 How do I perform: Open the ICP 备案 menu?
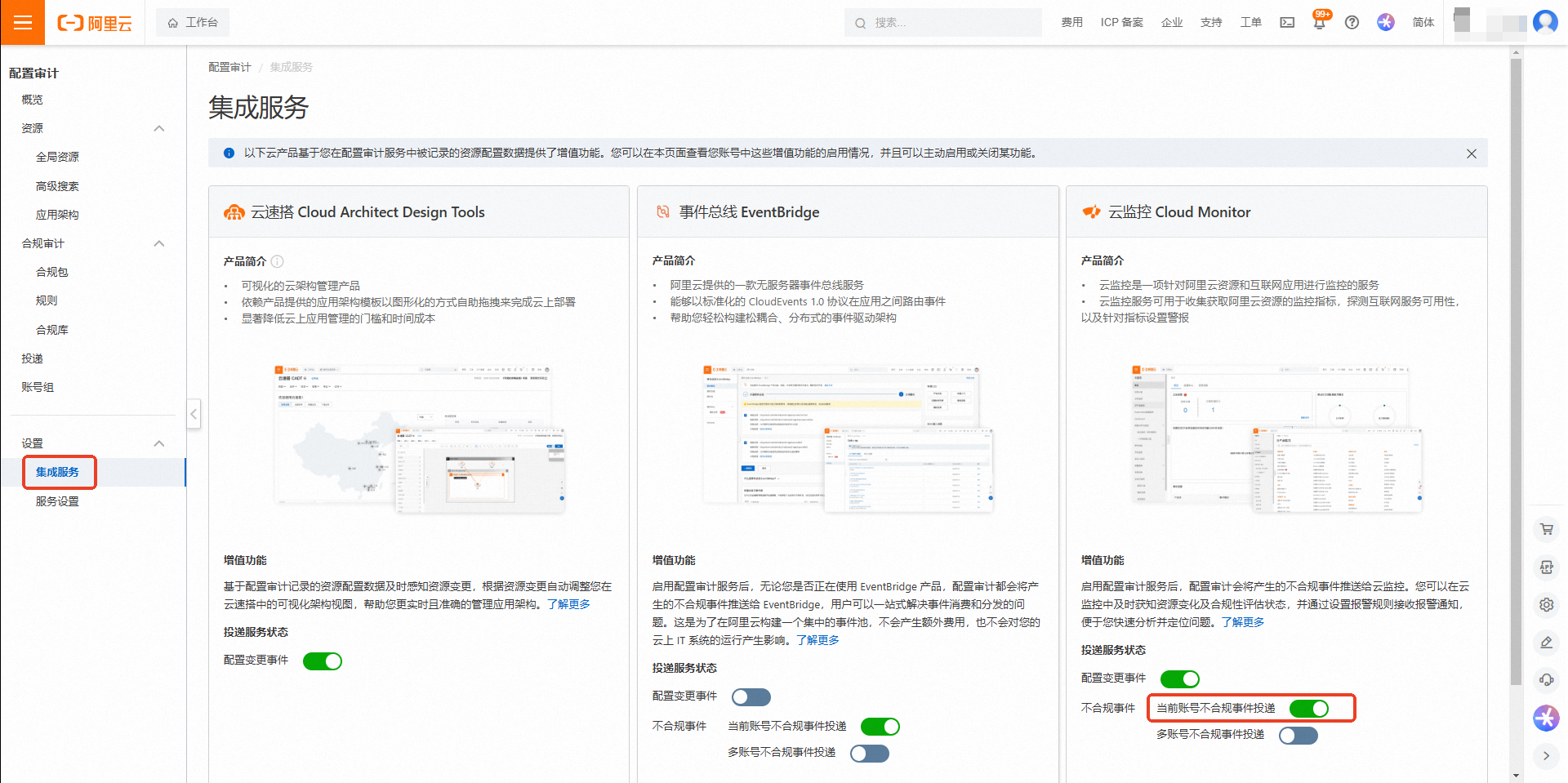pos(1121,23)
